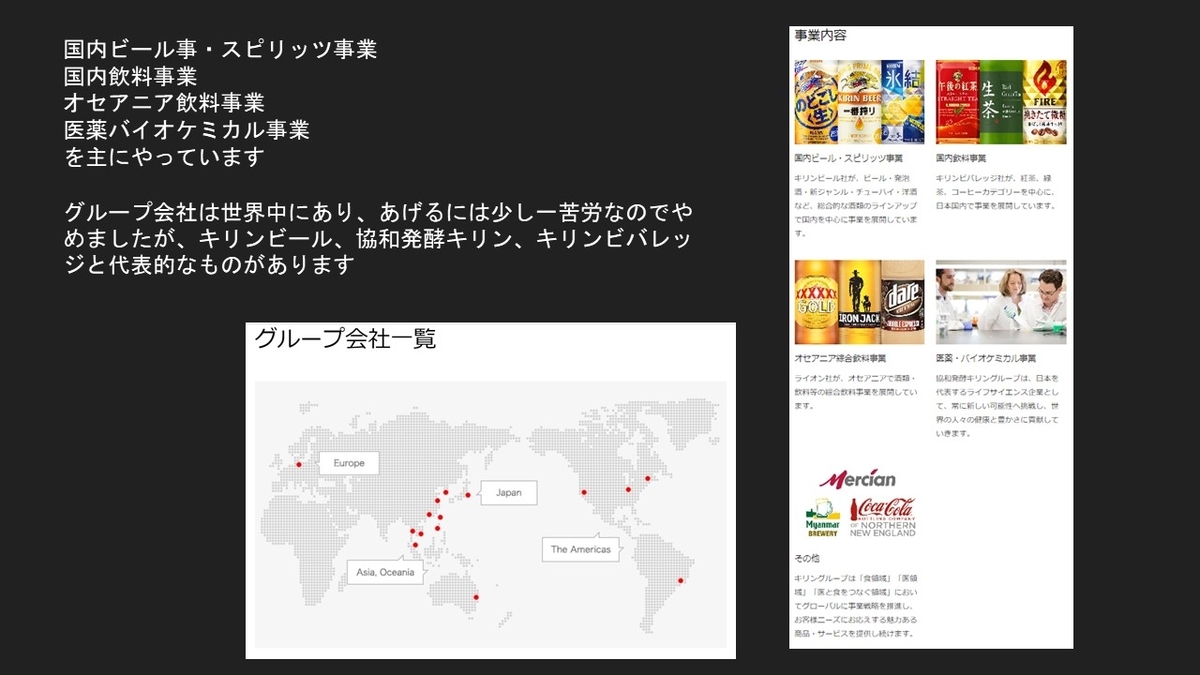Click the オセアニア綜合飲料事業 caption
This screenshot has height=675, width=1200.
point(840,358)
